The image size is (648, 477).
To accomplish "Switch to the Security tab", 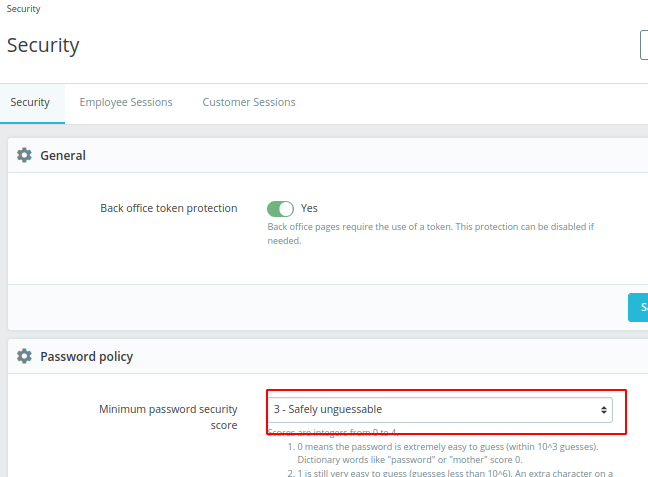I will pos(30,103).
